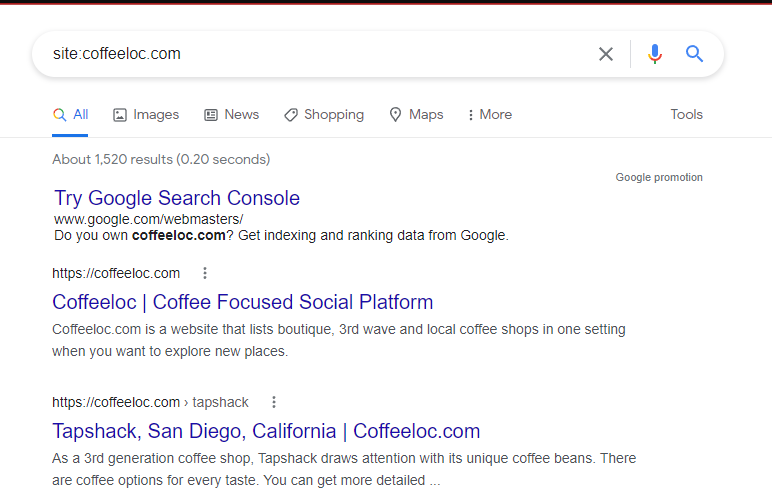Viewport: 772px width, 500px height.
Task: Open the Tools search filters
Action: click(x=686, y=115)
